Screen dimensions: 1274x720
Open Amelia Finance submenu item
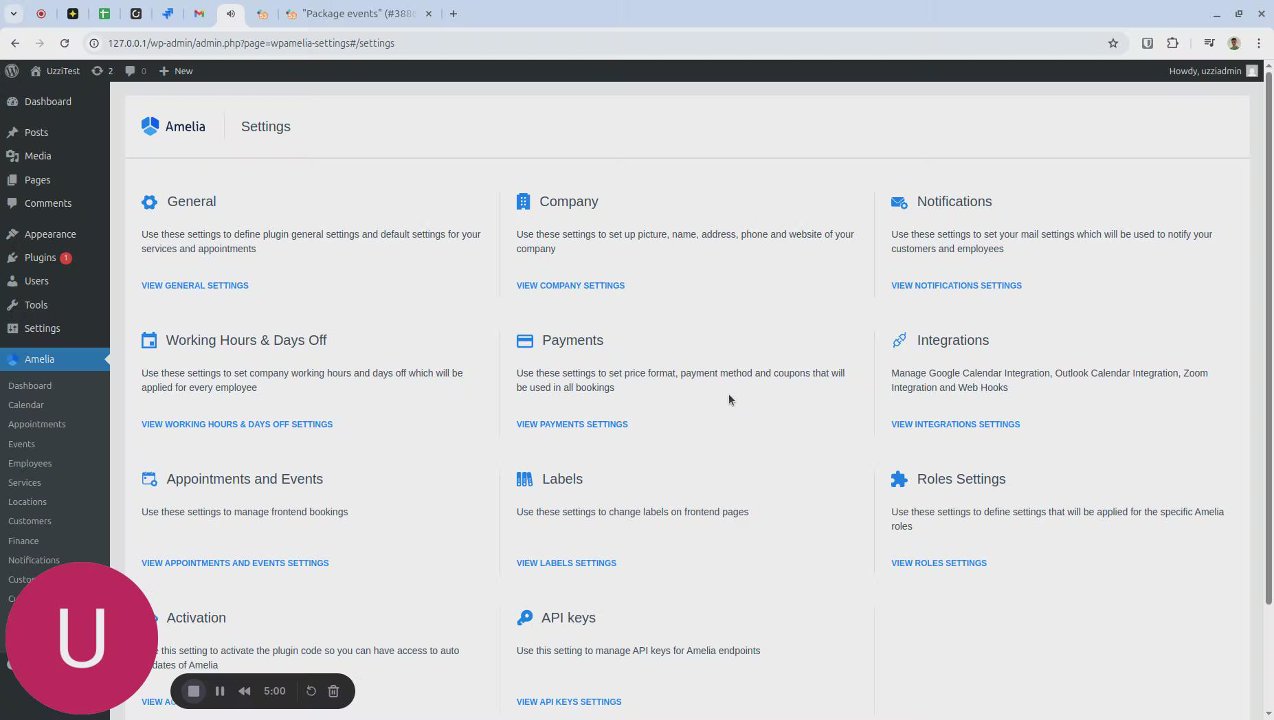24,541
